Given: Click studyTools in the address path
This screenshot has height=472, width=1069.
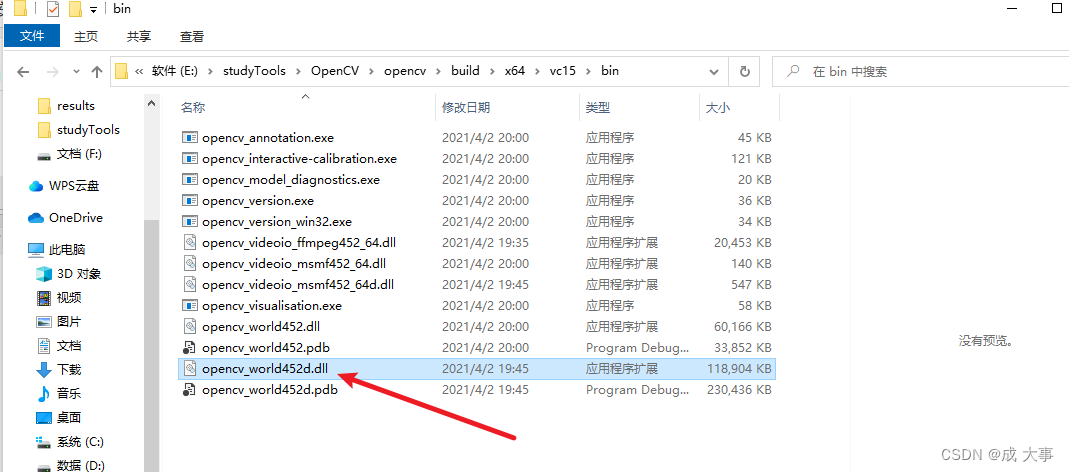Looking at the screenshot, I should 254,70.
